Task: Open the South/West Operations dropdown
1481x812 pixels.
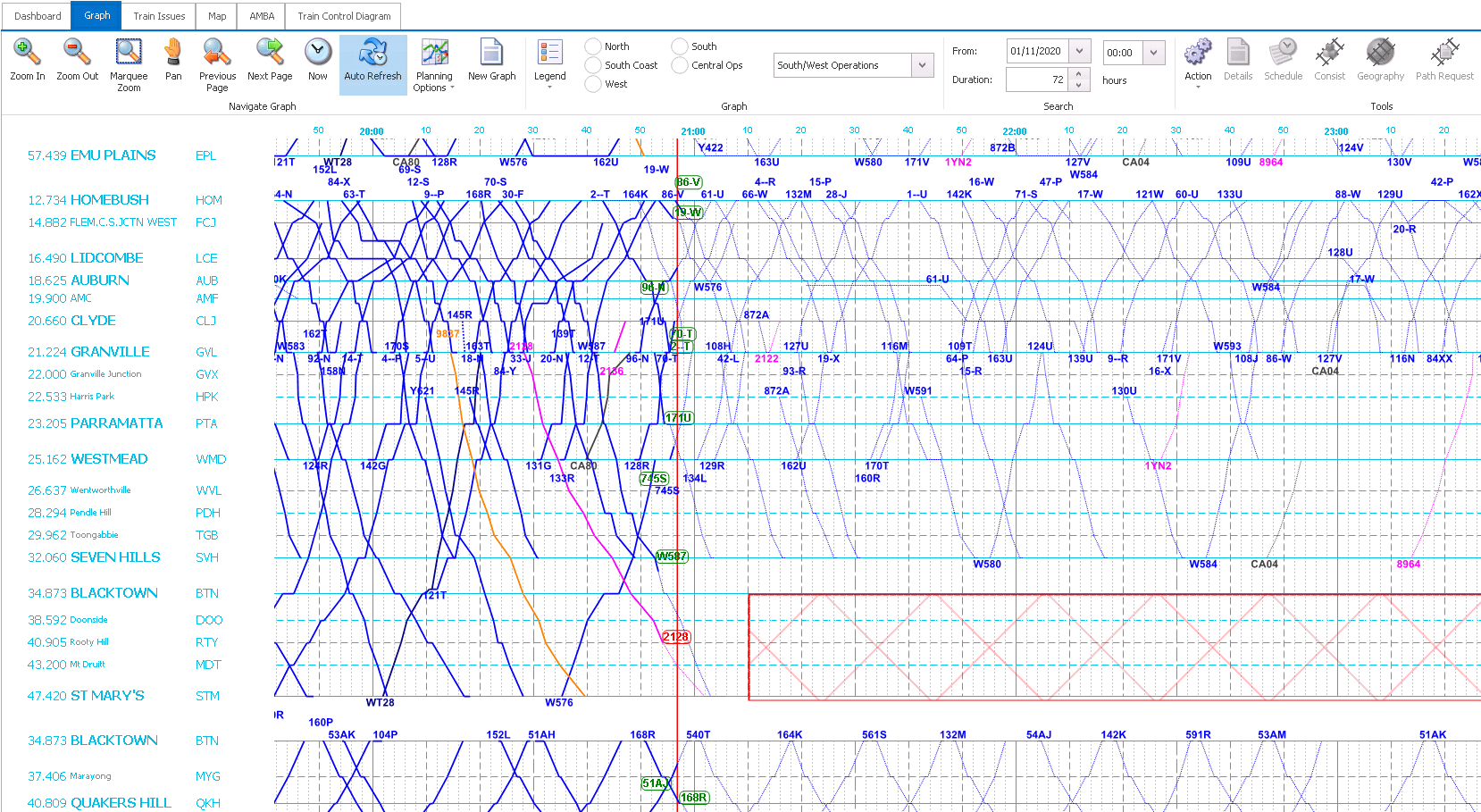Action: (x=921, y=64)
